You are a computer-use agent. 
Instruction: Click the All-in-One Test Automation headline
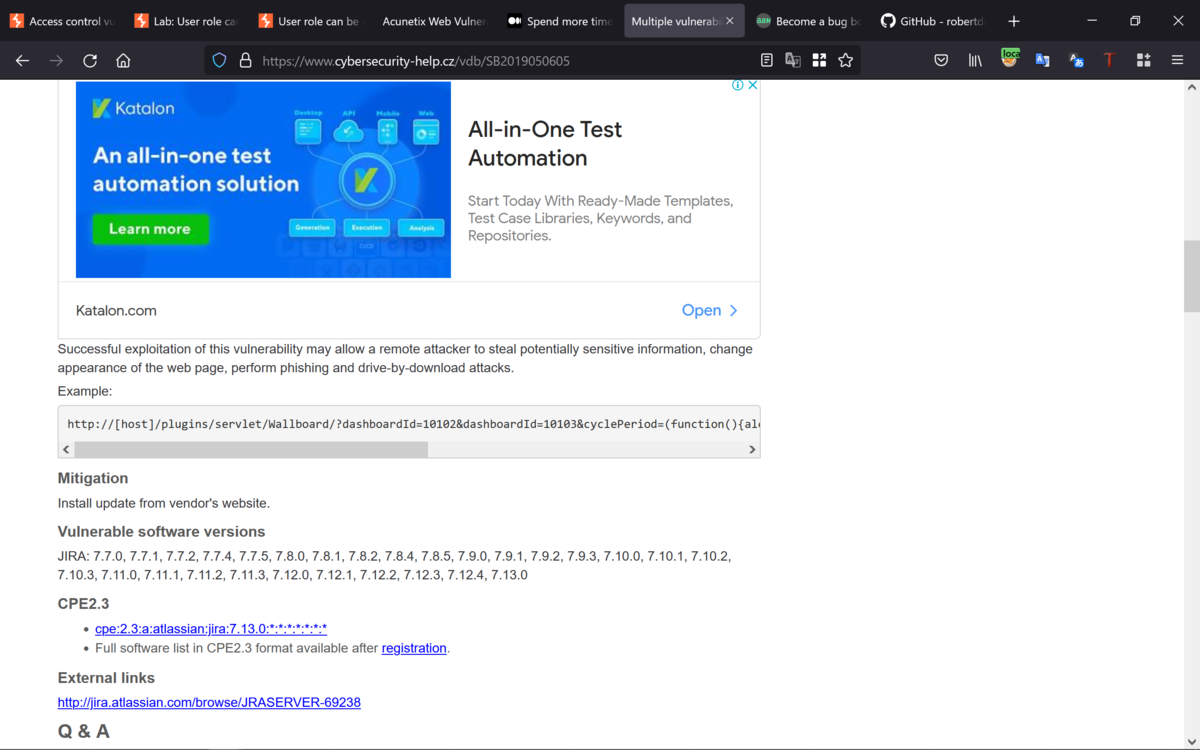[x=545, y=144]
